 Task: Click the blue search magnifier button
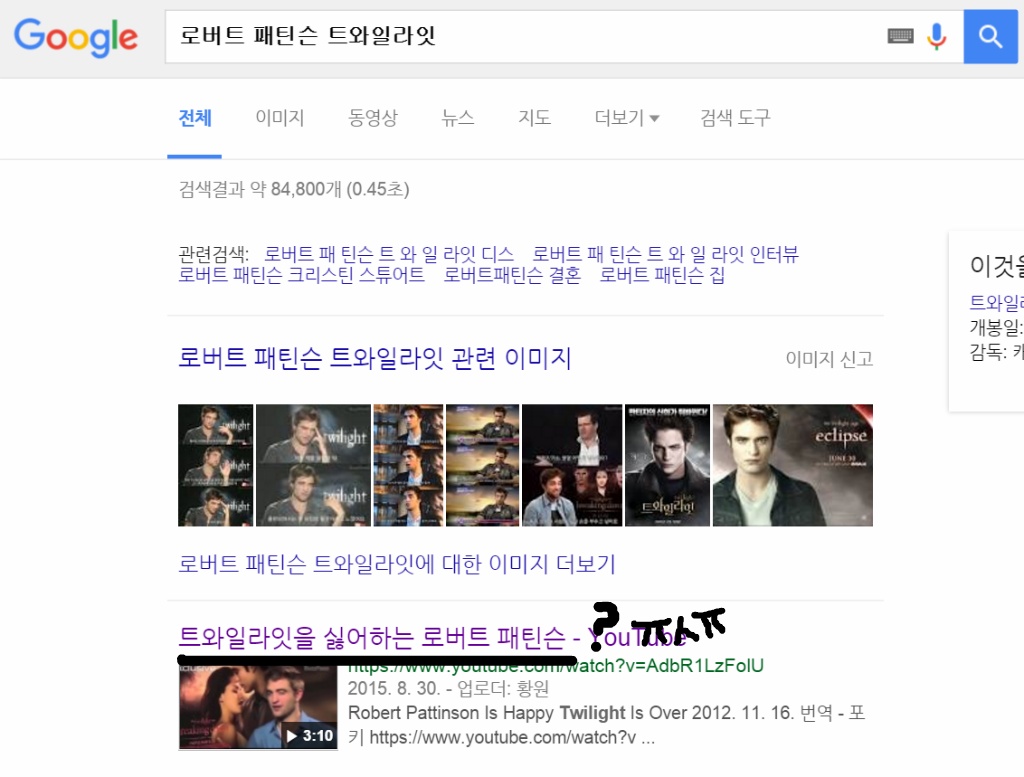(990, 37)
